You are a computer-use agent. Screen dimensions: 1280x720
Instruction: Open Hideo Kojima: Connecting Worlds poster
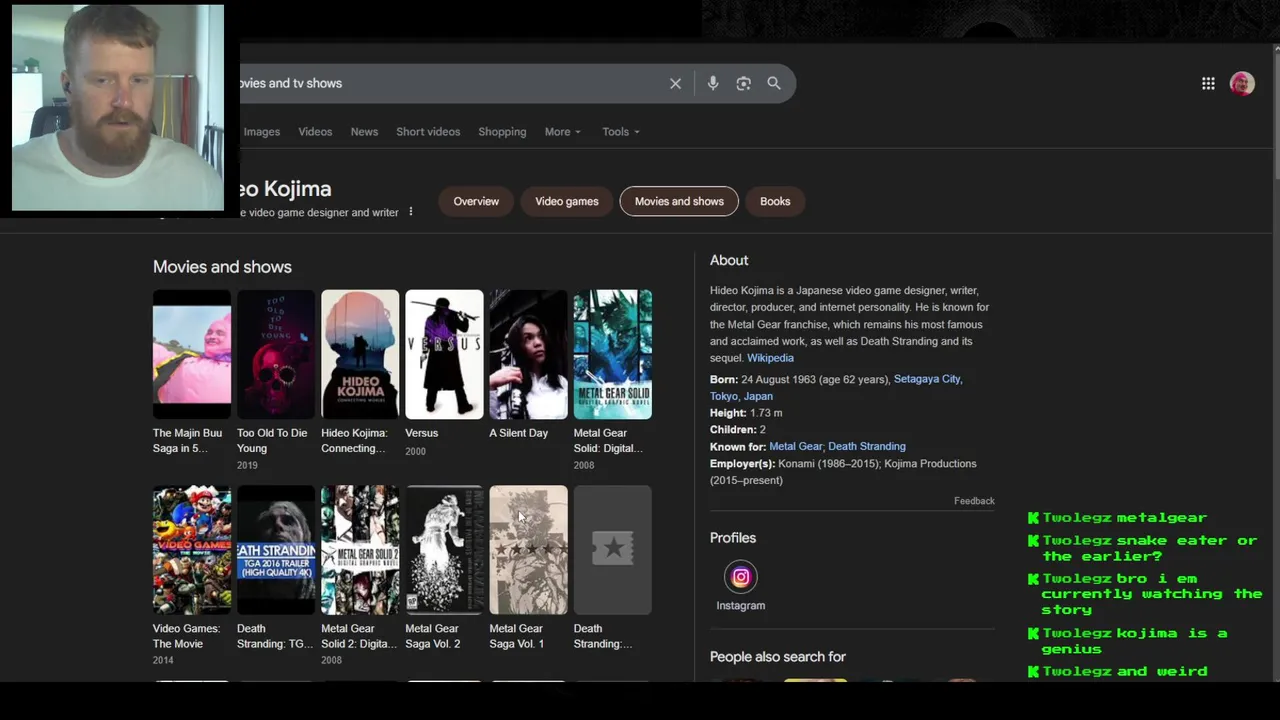pyautogui.click(x=360, y=354)
